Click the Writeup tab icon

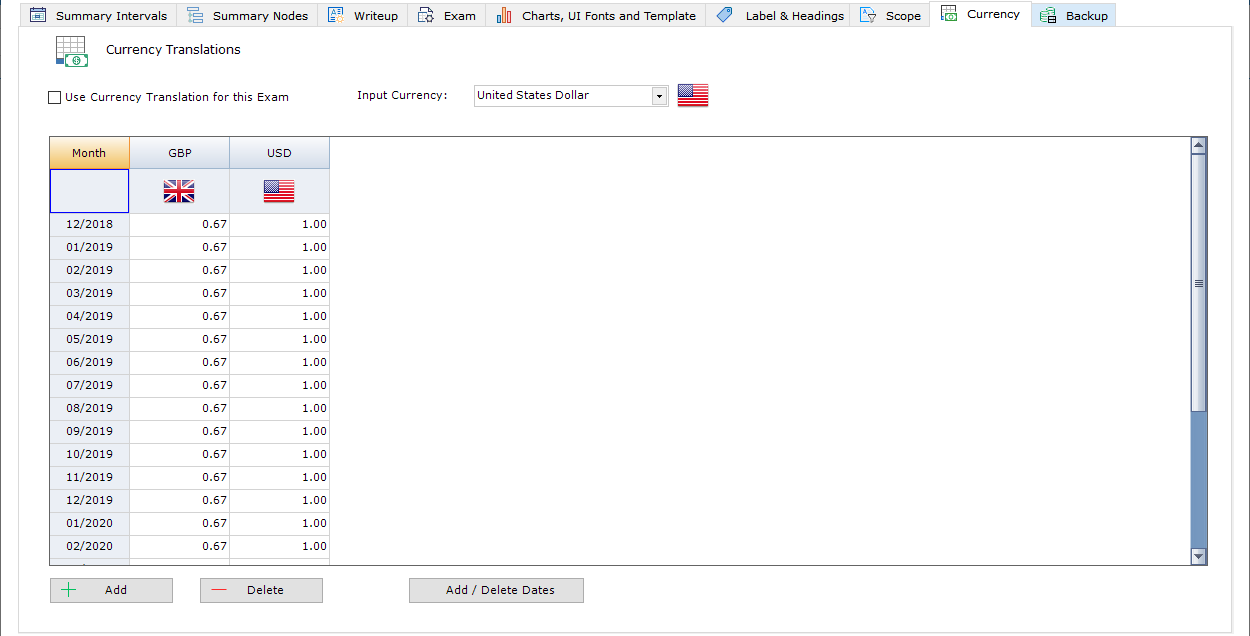tap(336, 15)
